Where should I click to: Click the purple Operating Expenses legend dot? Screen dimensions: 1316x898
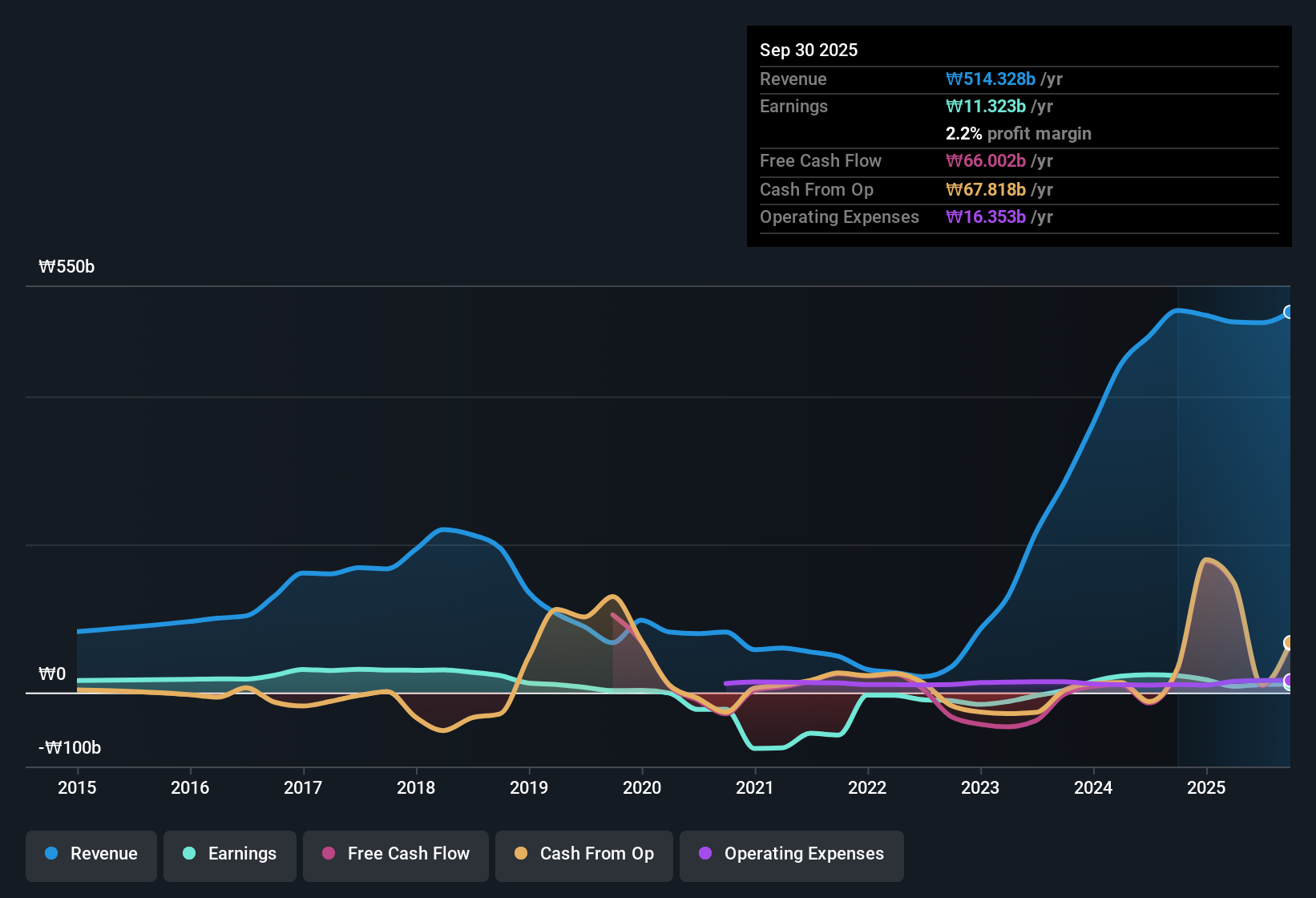[x=705, y=854]
